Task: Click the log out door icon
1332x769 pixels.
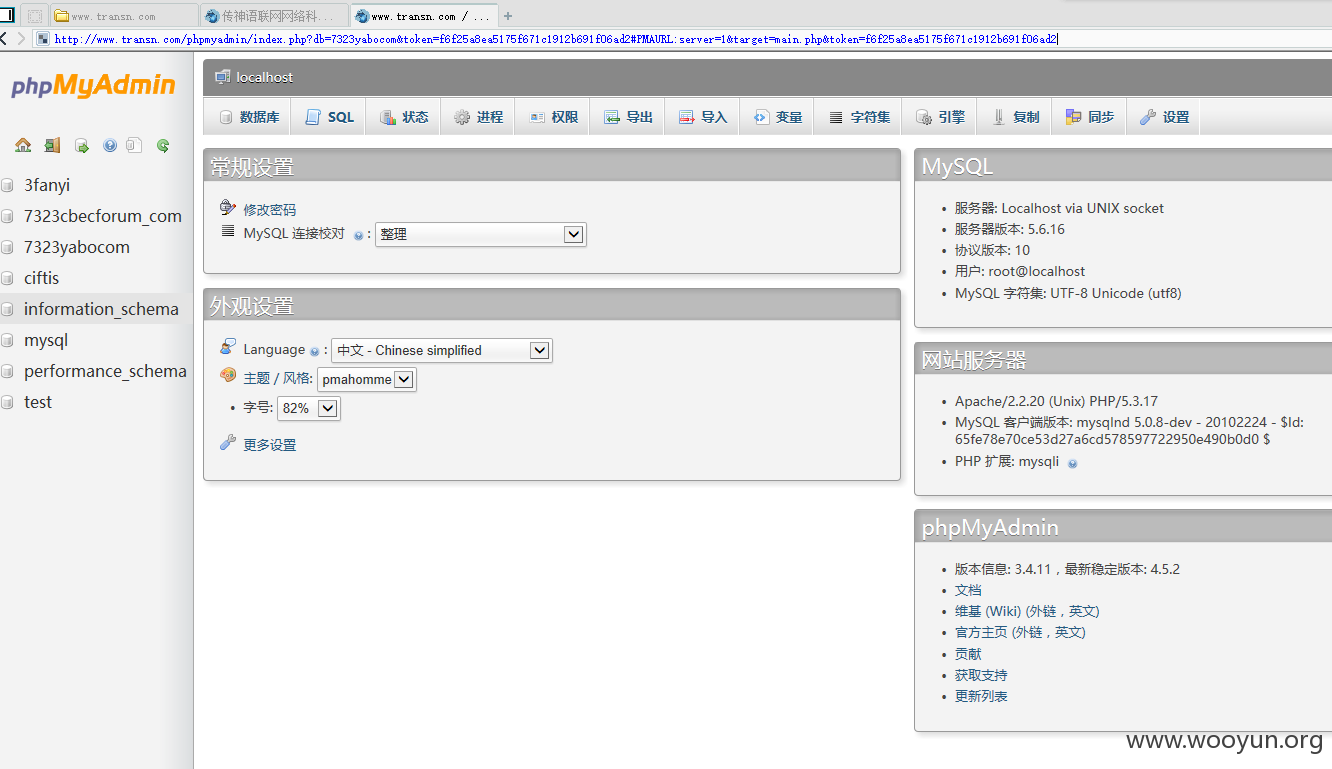Action: (x=52, y=145)
